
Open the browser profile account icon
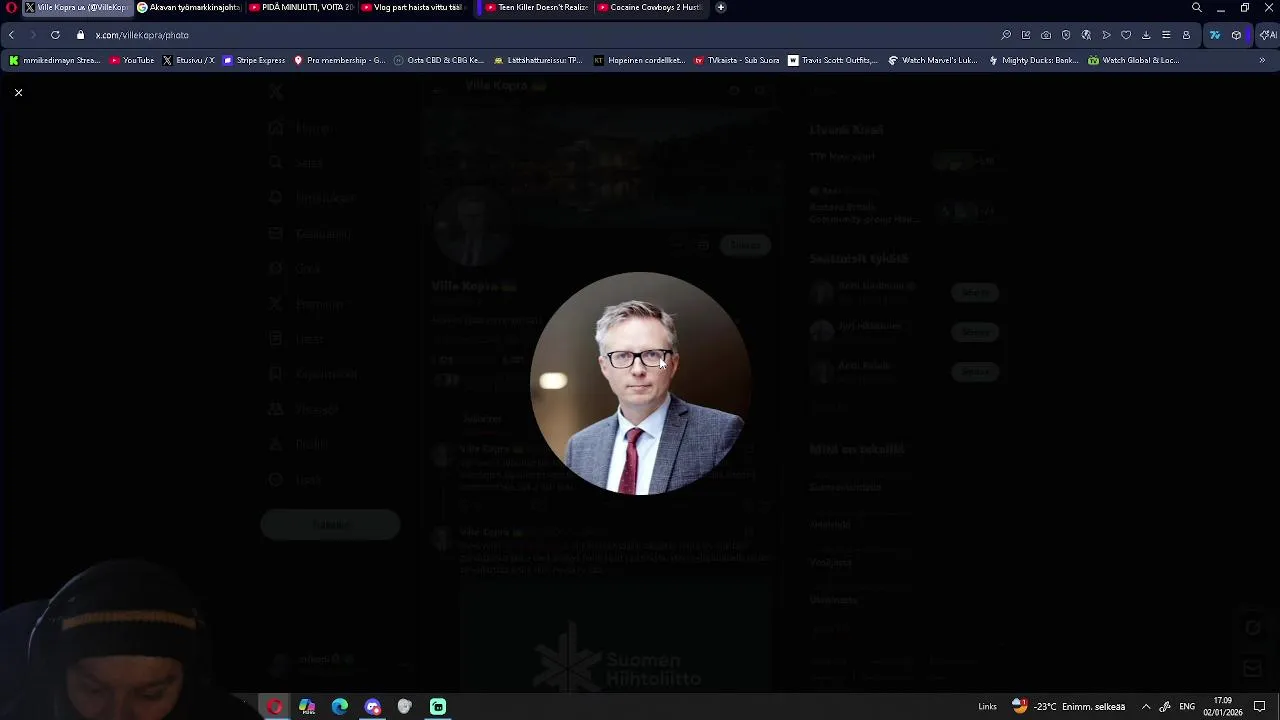coord(1186,35)
